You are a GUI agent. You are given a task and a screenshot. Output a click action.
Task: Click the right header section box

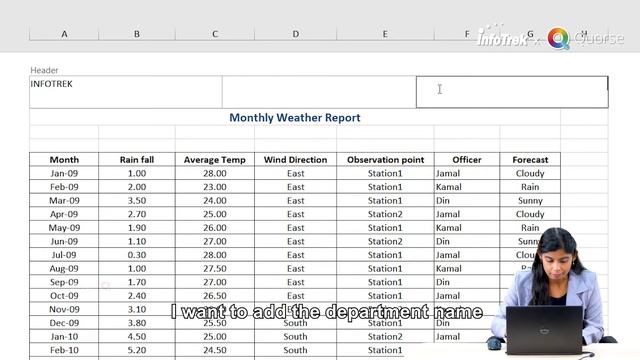coord(512,92)
